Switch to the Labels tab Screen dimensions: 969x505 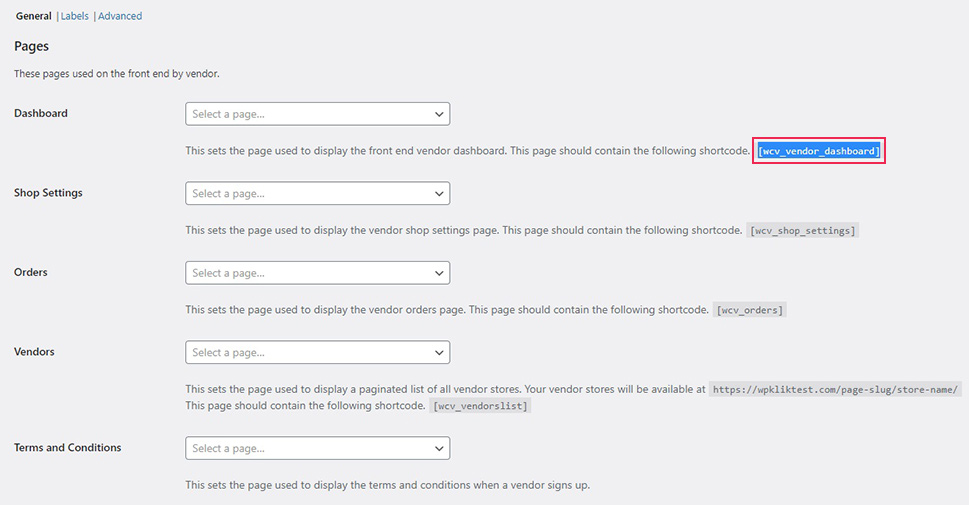[74, 16]
